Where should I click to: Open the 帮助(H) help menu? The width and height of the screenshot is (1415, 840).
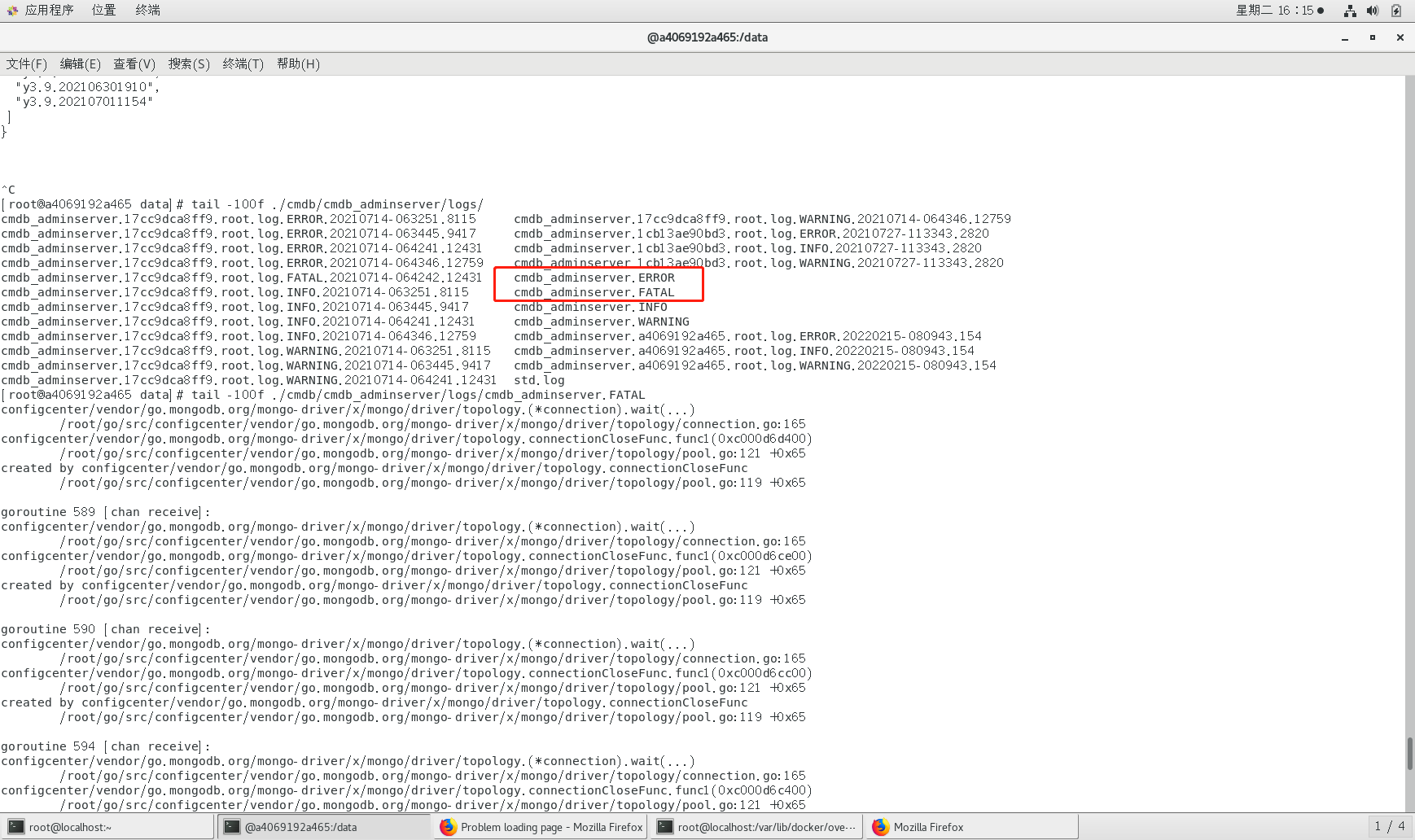[298, 63]
